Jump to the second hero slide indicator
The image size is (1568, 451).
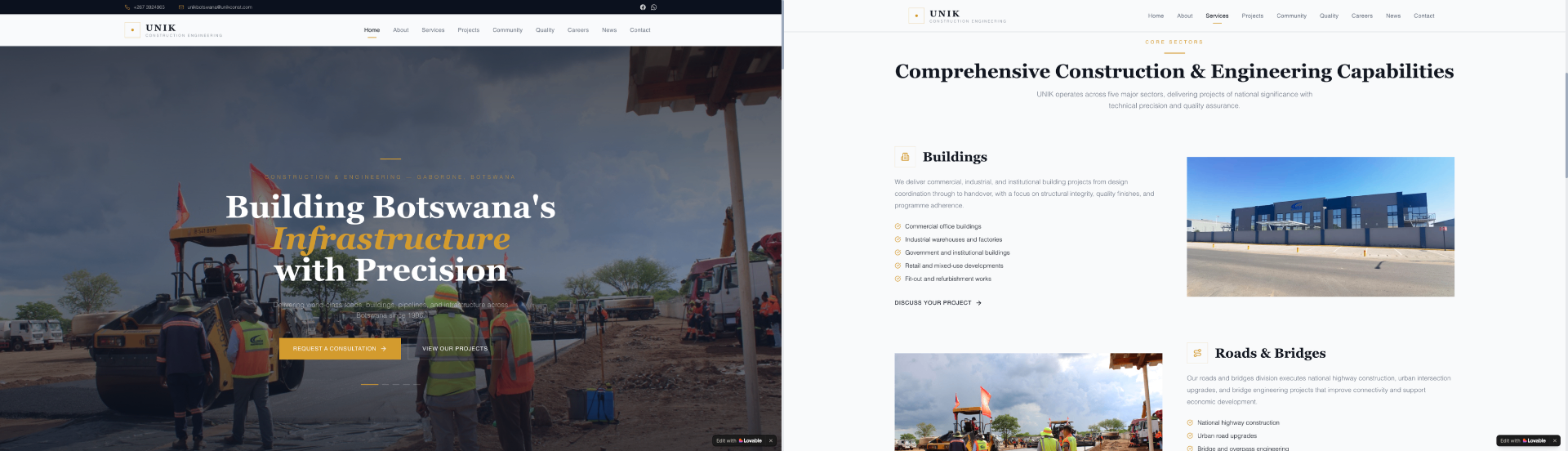click(385, 384)
